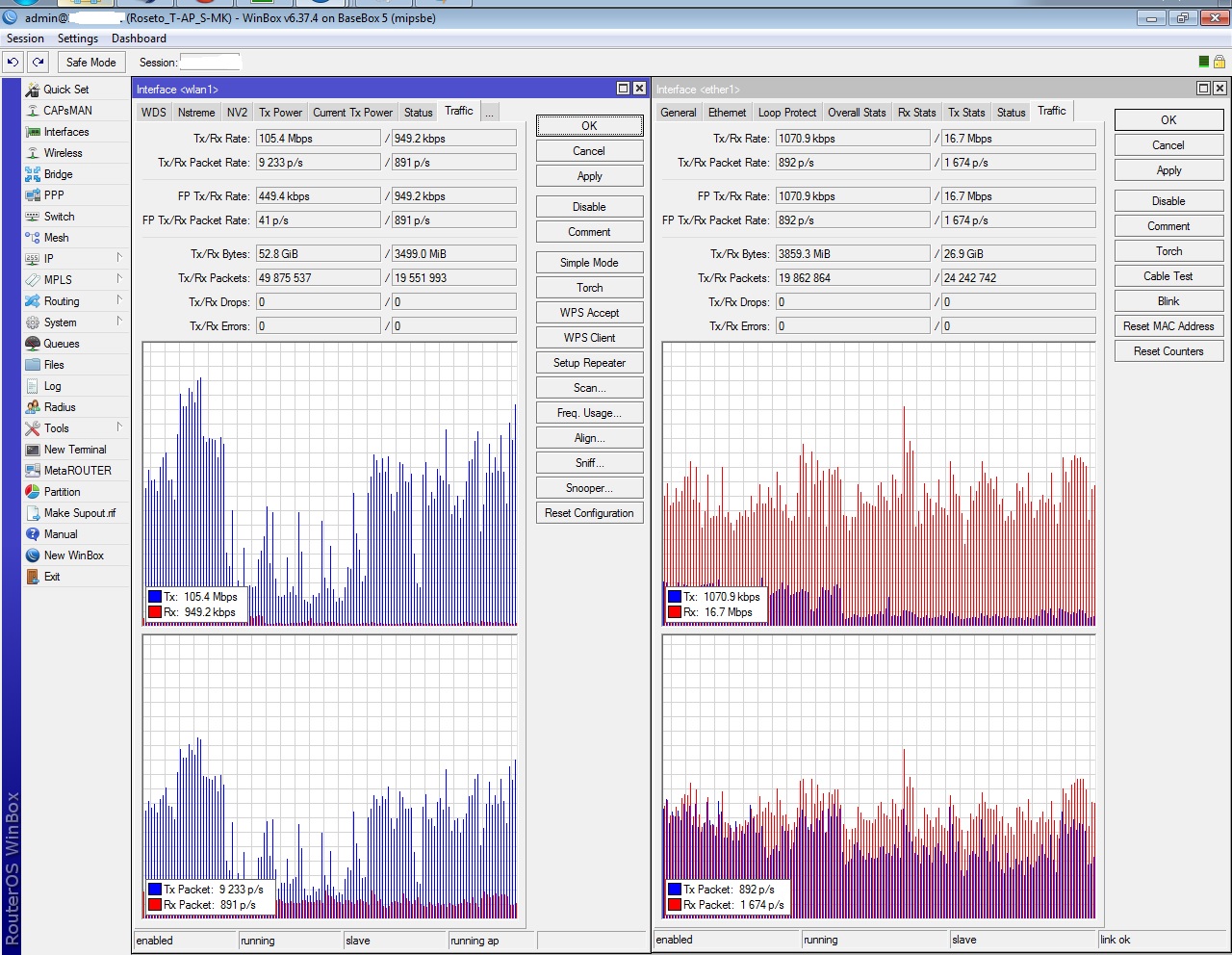Viewport: 1232px width, 955px height.
Task: Show more wlan1 tabs via ellipsis button
Action: click(x=489, y=113)
